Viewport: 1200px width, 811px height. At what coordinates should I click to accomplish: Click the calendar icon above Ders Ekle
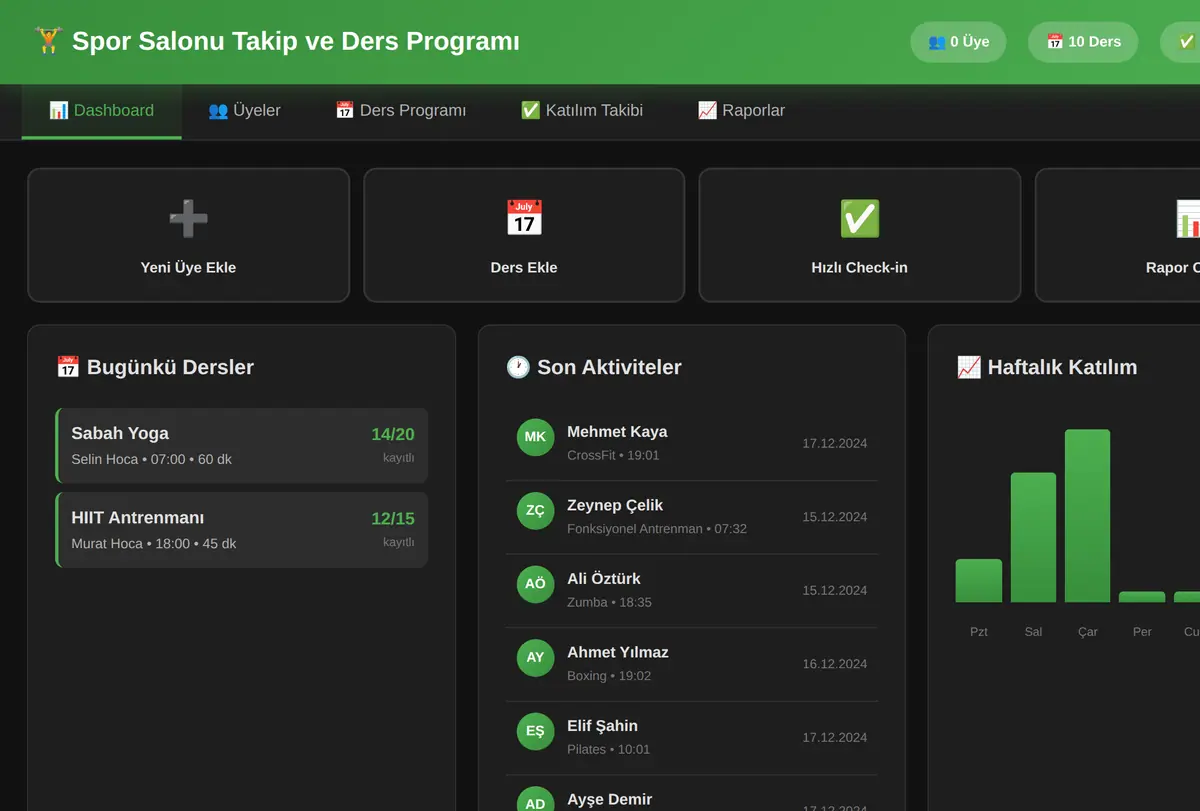(524, 219)
